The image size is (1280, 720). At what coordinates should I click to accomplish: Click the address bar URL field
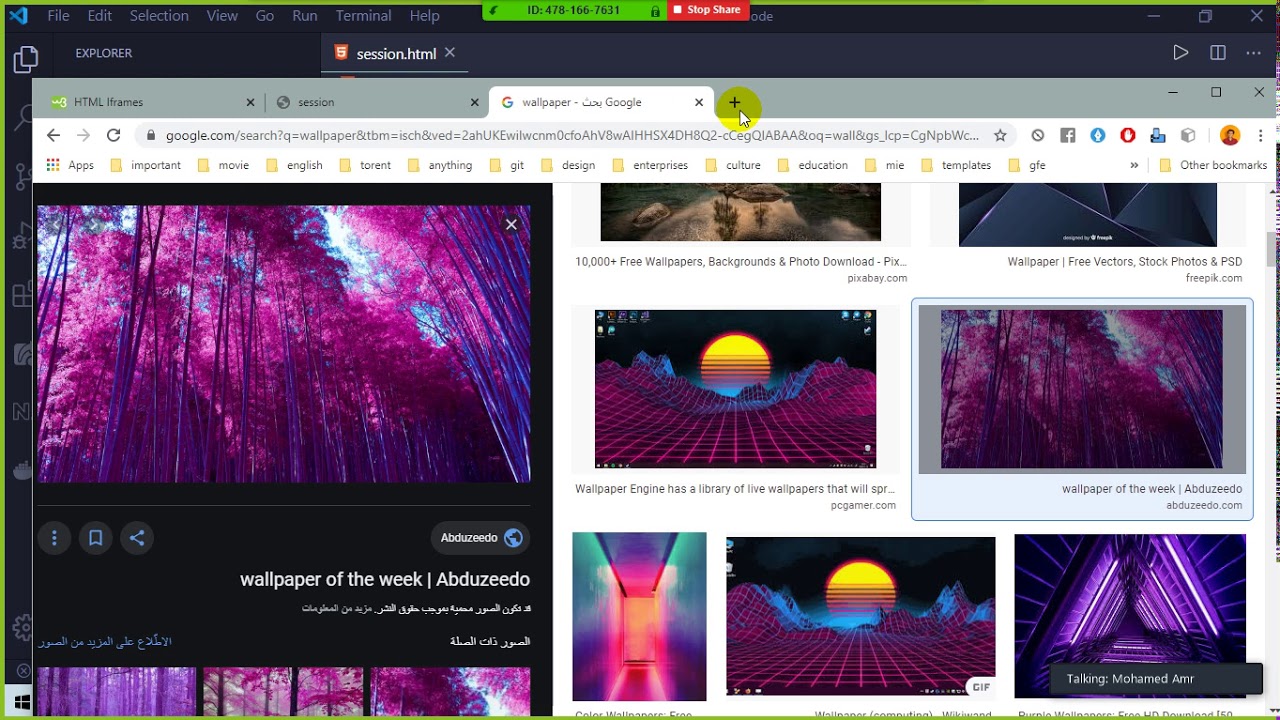point(572,135)
